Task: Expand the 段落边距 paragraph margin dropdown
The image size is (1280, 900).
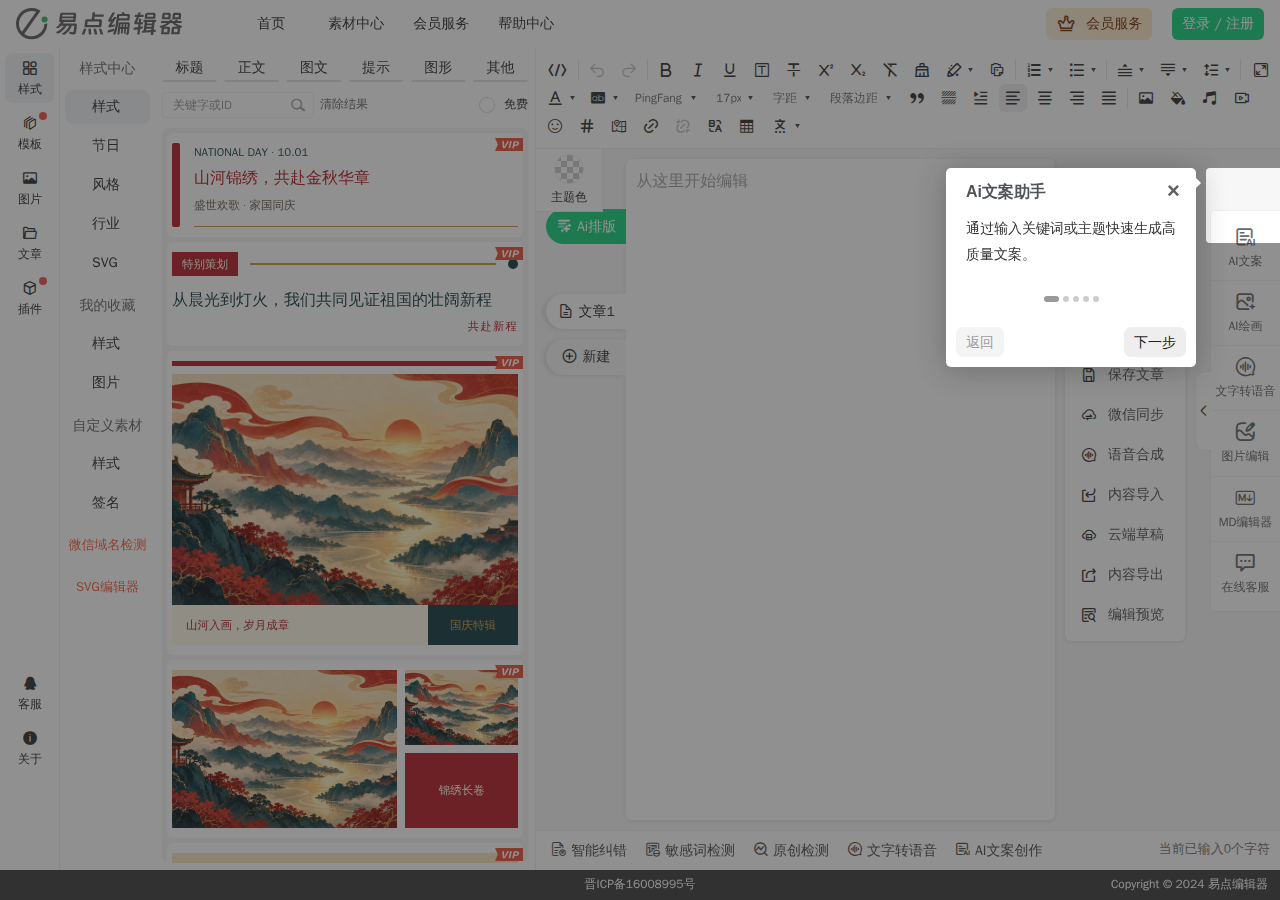Action: [860, 98]
